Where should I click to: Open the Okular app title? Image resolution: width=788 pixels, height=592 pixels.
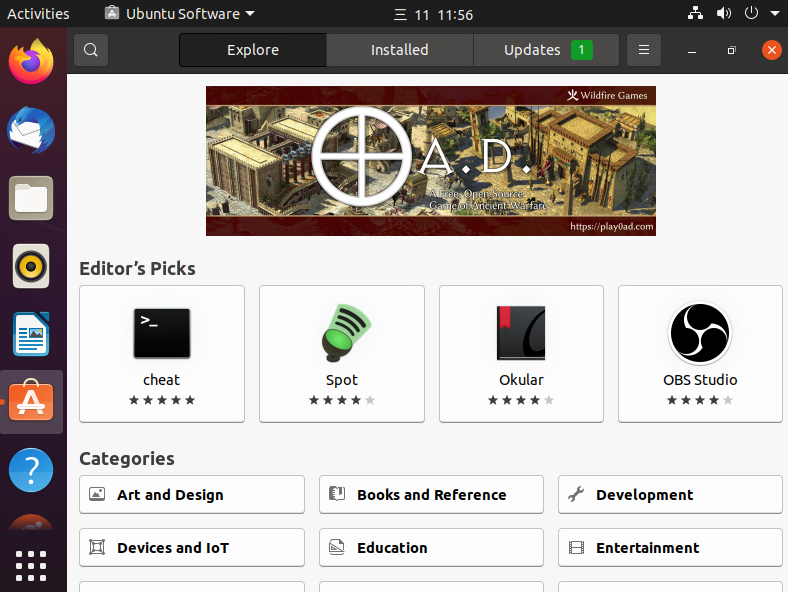click(521, 380)
